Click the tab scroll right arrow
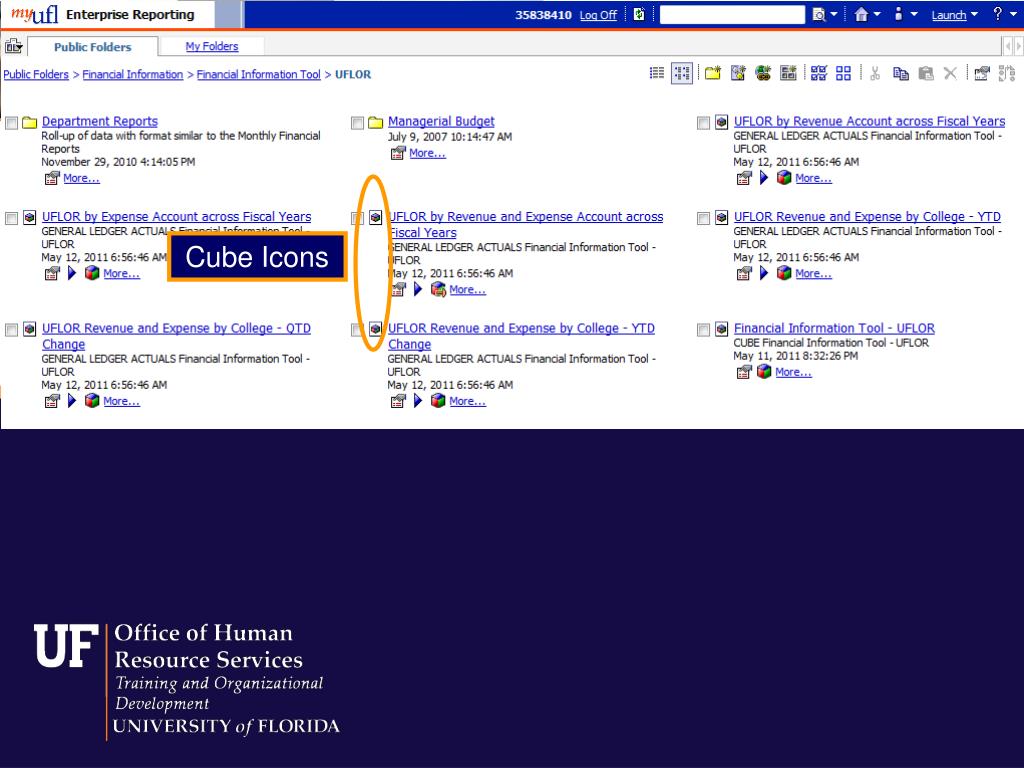This screenshot has width=1024, height=768. point(1017,46)
